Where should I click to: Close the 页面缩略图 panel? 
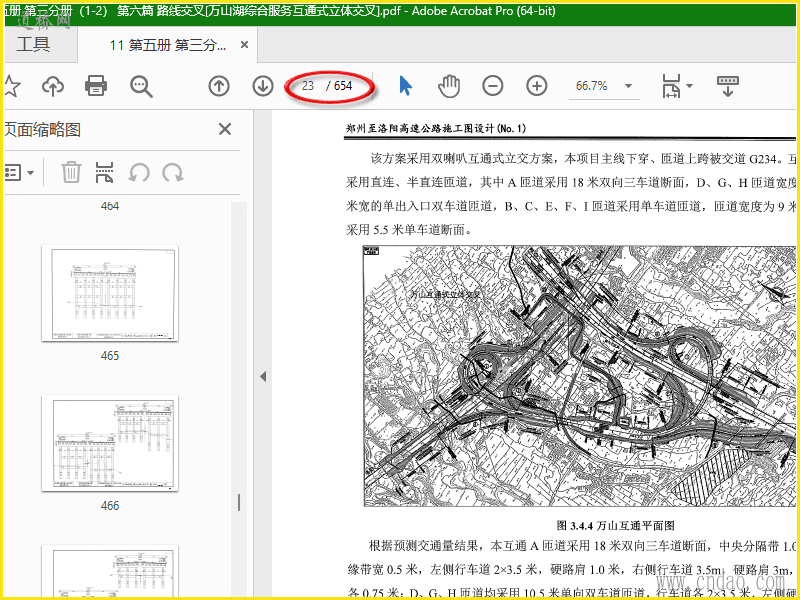pyautogui.click(x=225, y=129)
